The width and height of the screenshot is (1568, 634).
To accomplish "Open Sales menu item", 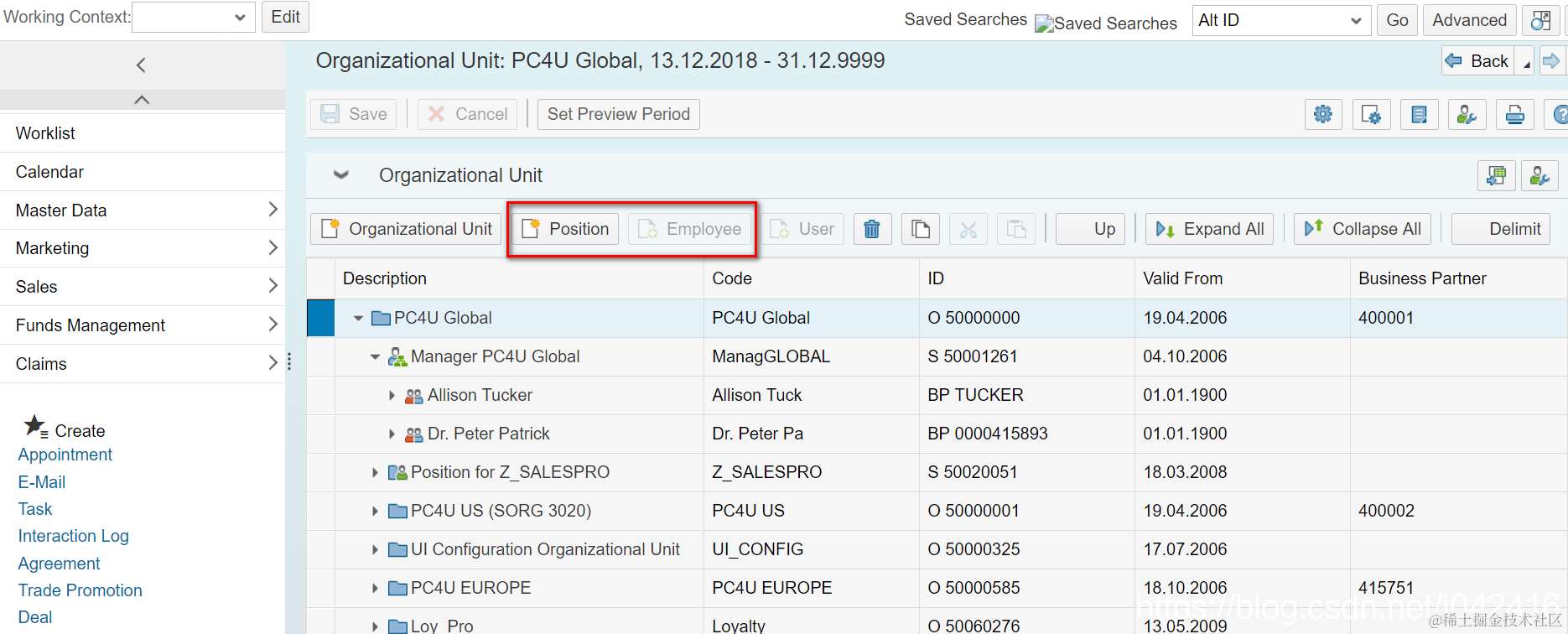I will tap(36, 287).
